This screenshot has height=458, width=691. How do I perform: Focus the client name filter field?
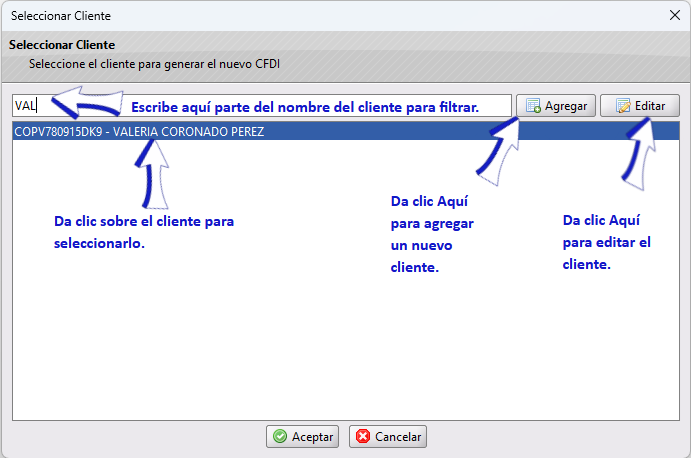click(262, 106)
